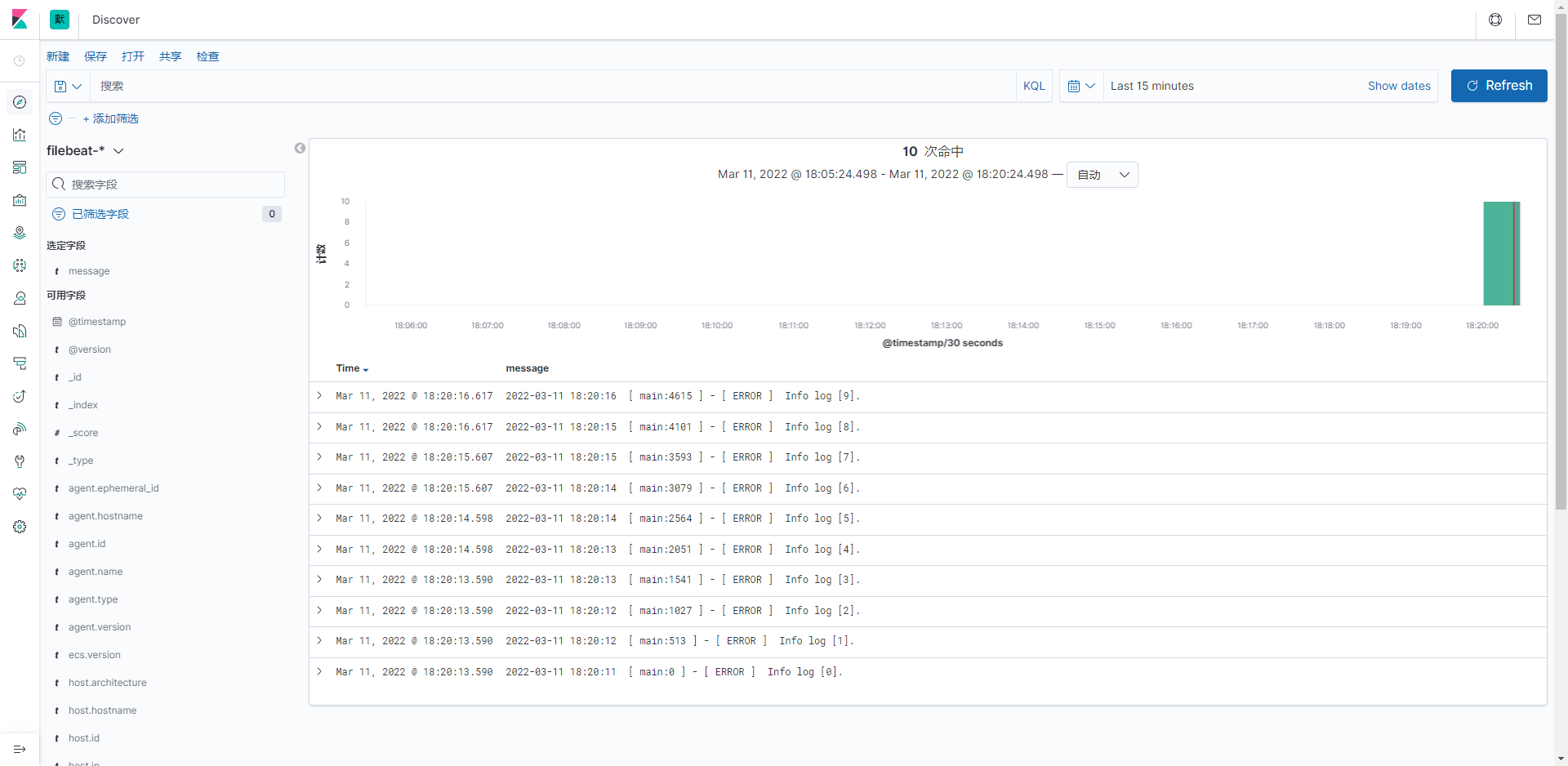Screen dimensions: 1568x766
Task: Select the @timestamp field
Action: 97,322
